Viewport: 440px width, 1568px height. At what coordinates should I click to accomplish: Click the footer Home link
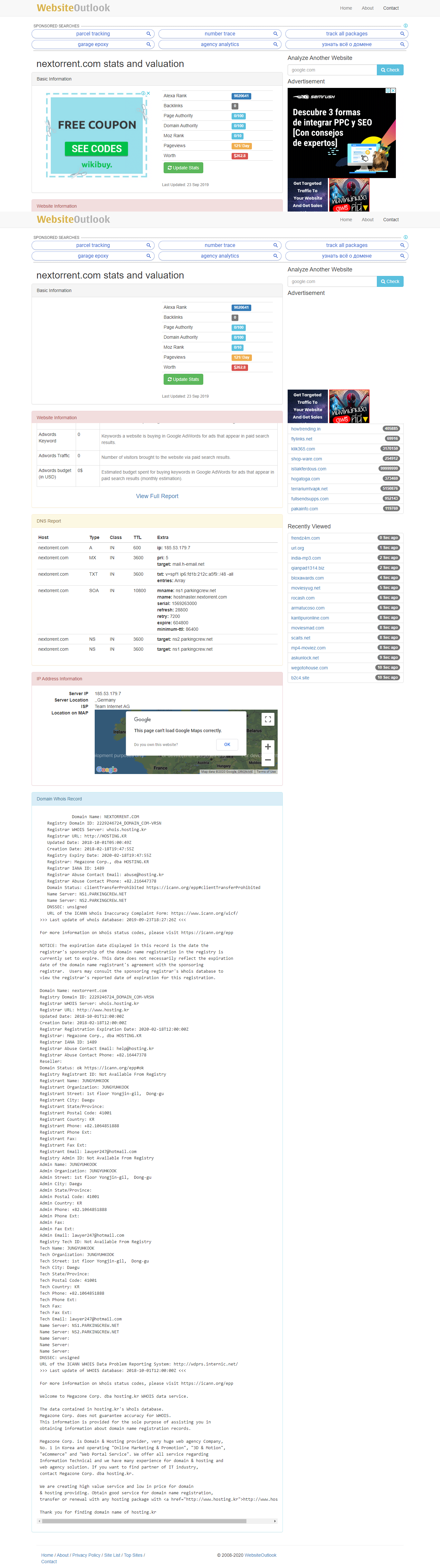click(x=47, y=1555)
